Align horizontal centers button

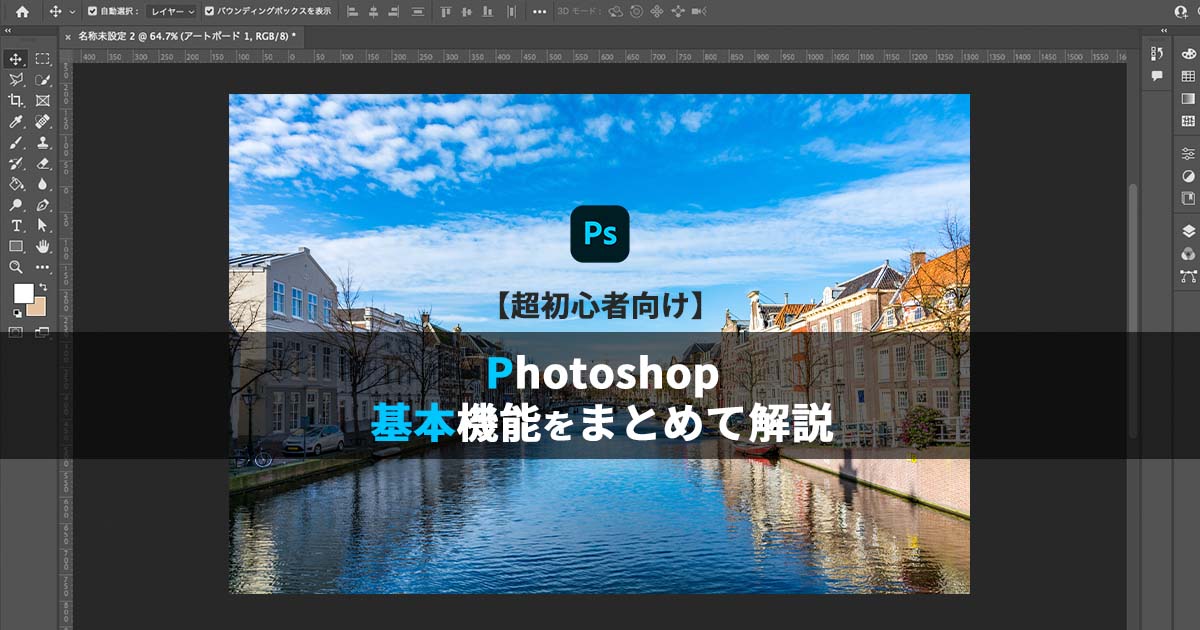(372, 11)
